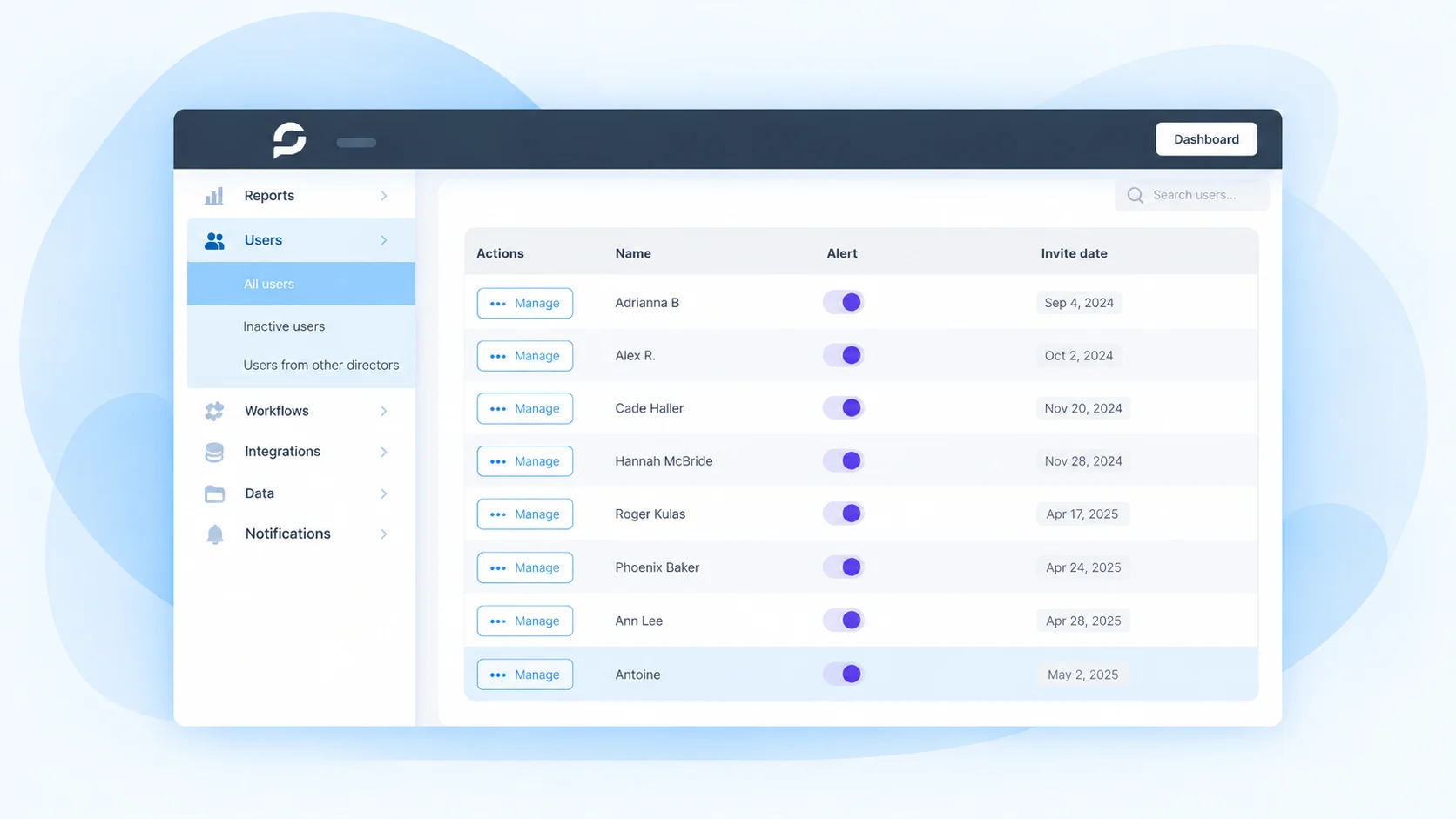
Task: Click the name Adrianna B
Action: [647, 303]
